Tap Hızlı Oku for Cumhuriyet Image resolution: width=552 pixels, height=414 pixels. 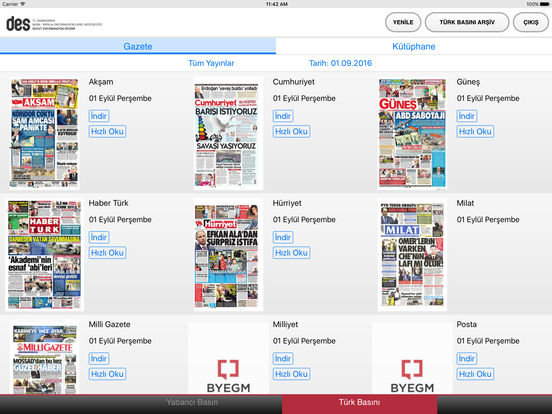click(x=291, y=131)
